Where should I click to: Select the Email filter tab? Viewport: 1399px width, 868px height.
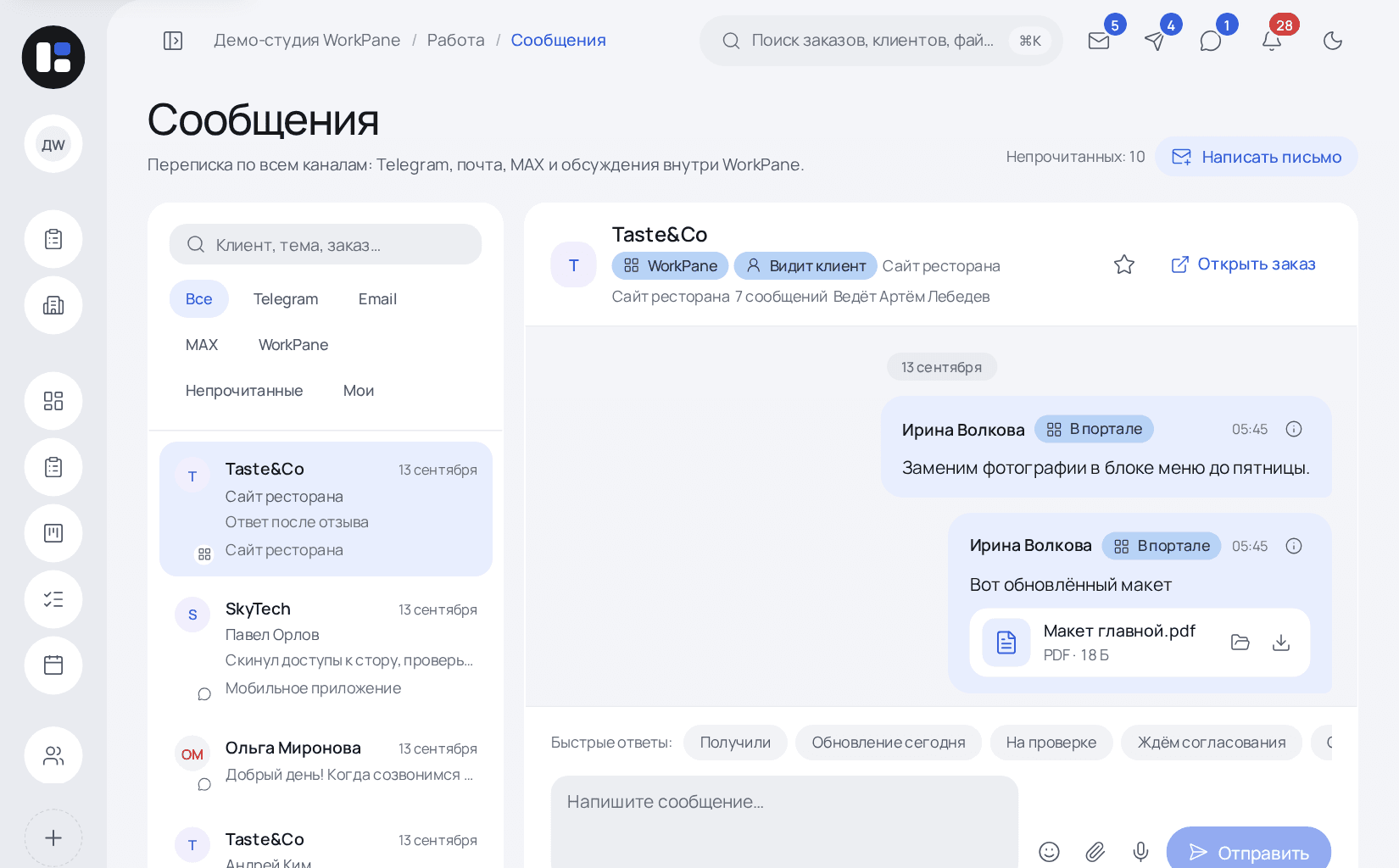tap(377, 299)
